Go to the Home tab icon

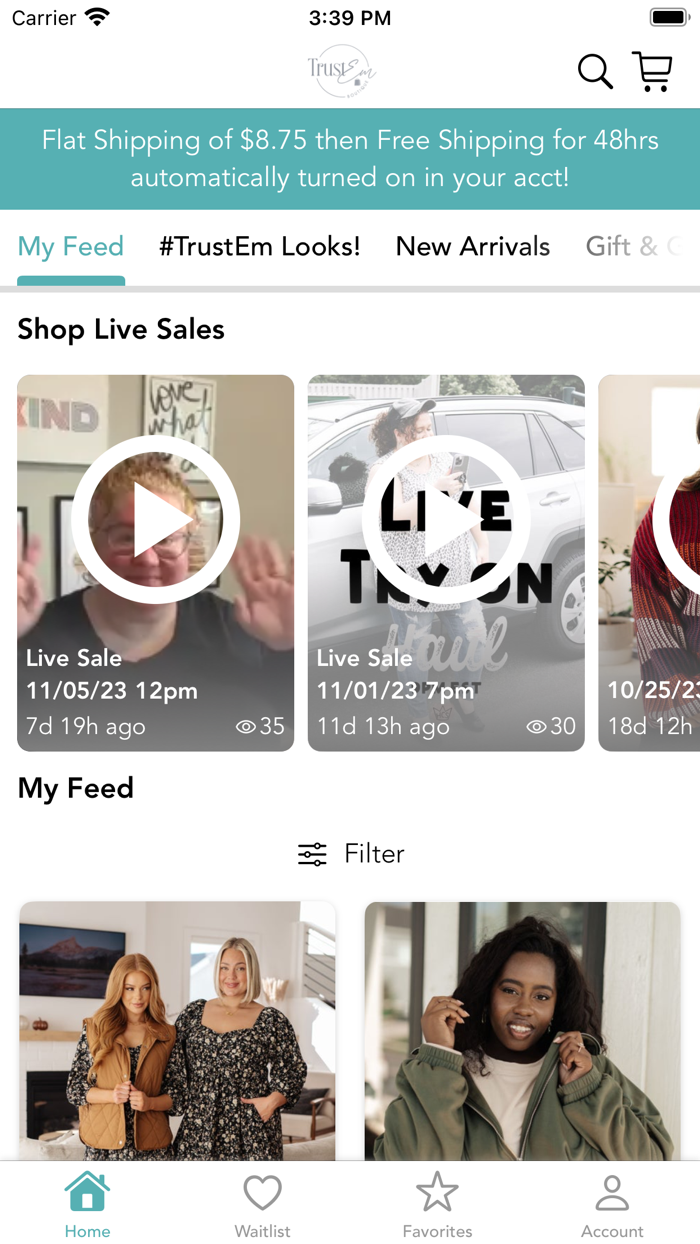click(87, 1192)
